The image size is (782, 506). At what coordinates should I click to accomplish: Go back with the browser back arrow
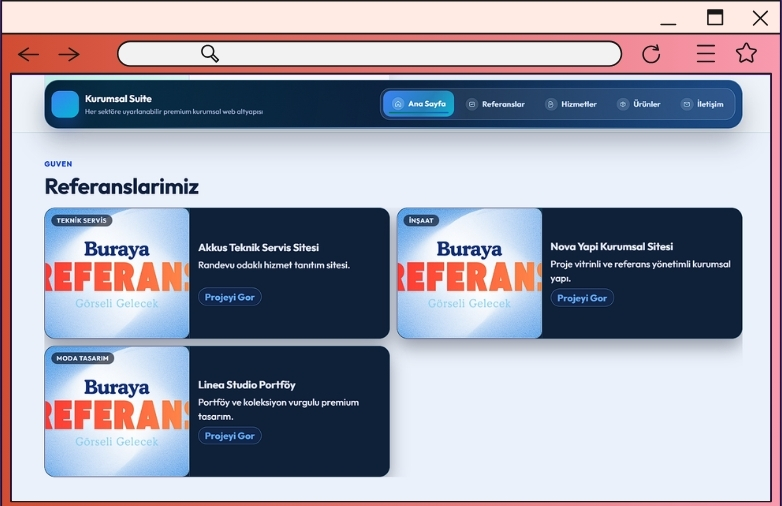click(x=28, y=54)
